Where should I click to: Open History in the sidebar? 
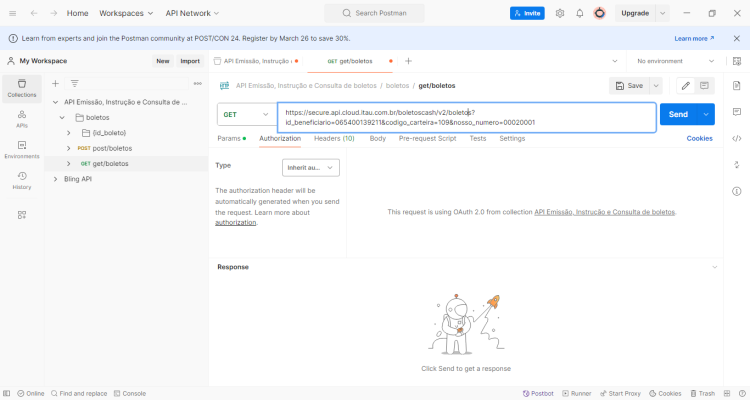[22, 181]
